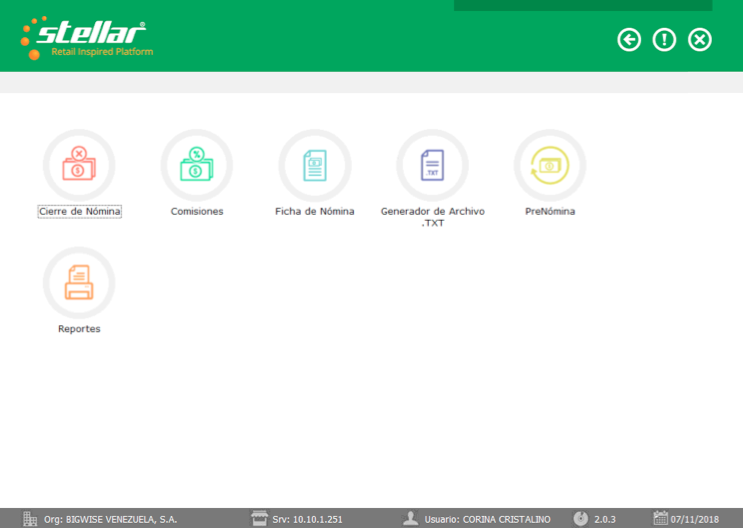Open the Reportes printer icon

coord(79,282)
